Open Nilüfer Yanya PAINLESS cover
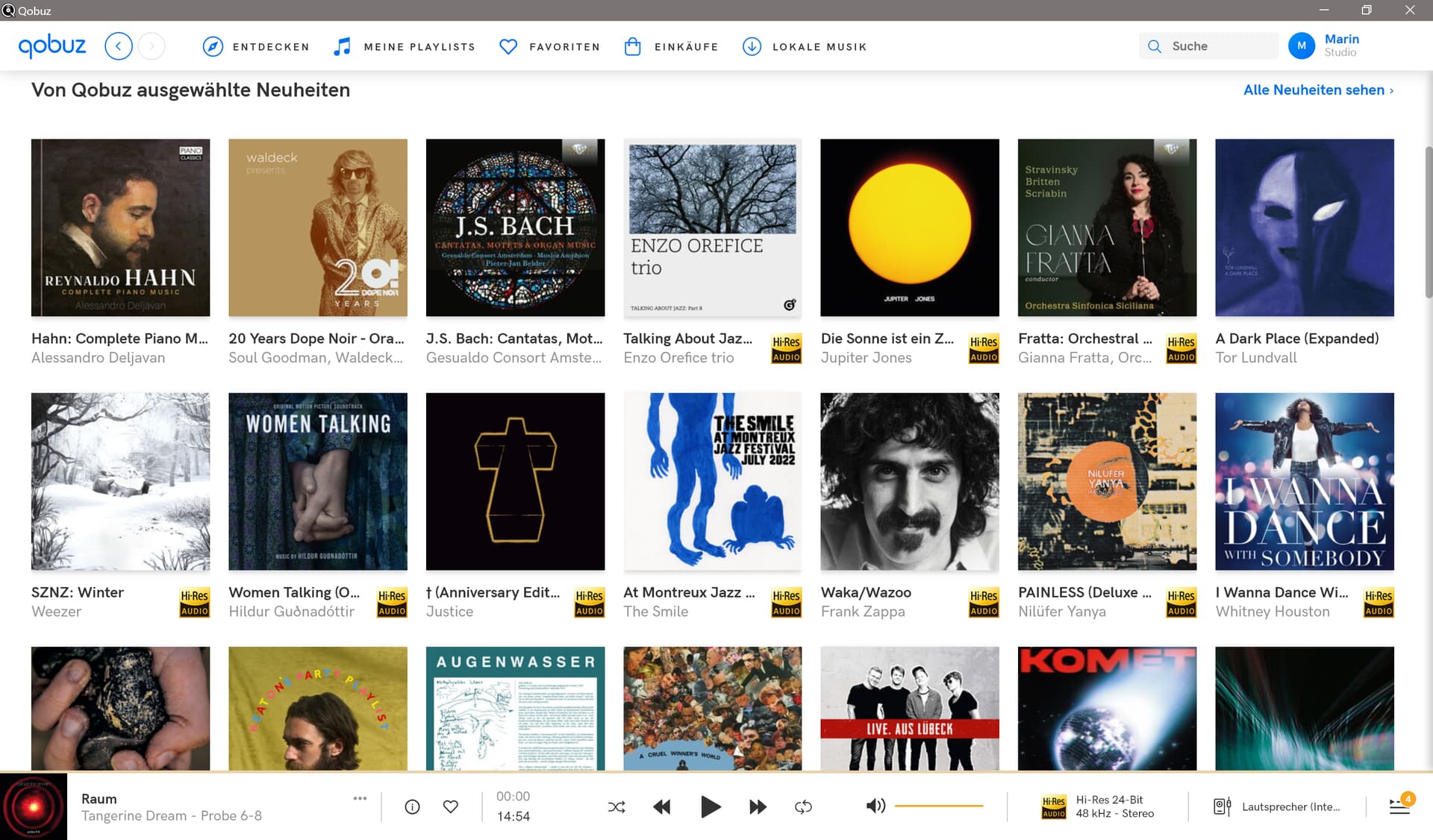 point(1107,481)
